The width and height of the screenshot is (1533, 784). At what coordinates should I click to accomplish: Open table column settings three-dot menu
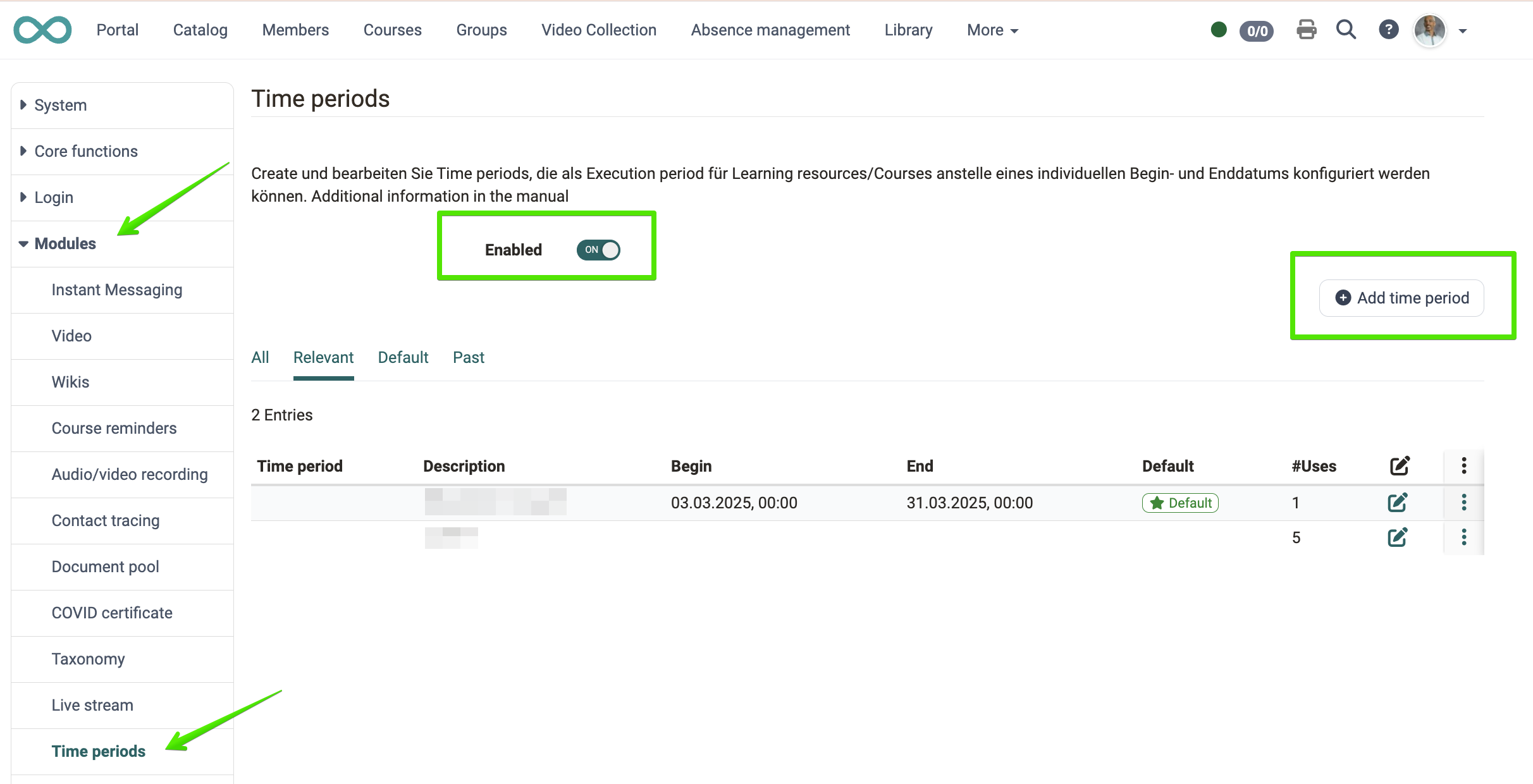(1463, 466)
